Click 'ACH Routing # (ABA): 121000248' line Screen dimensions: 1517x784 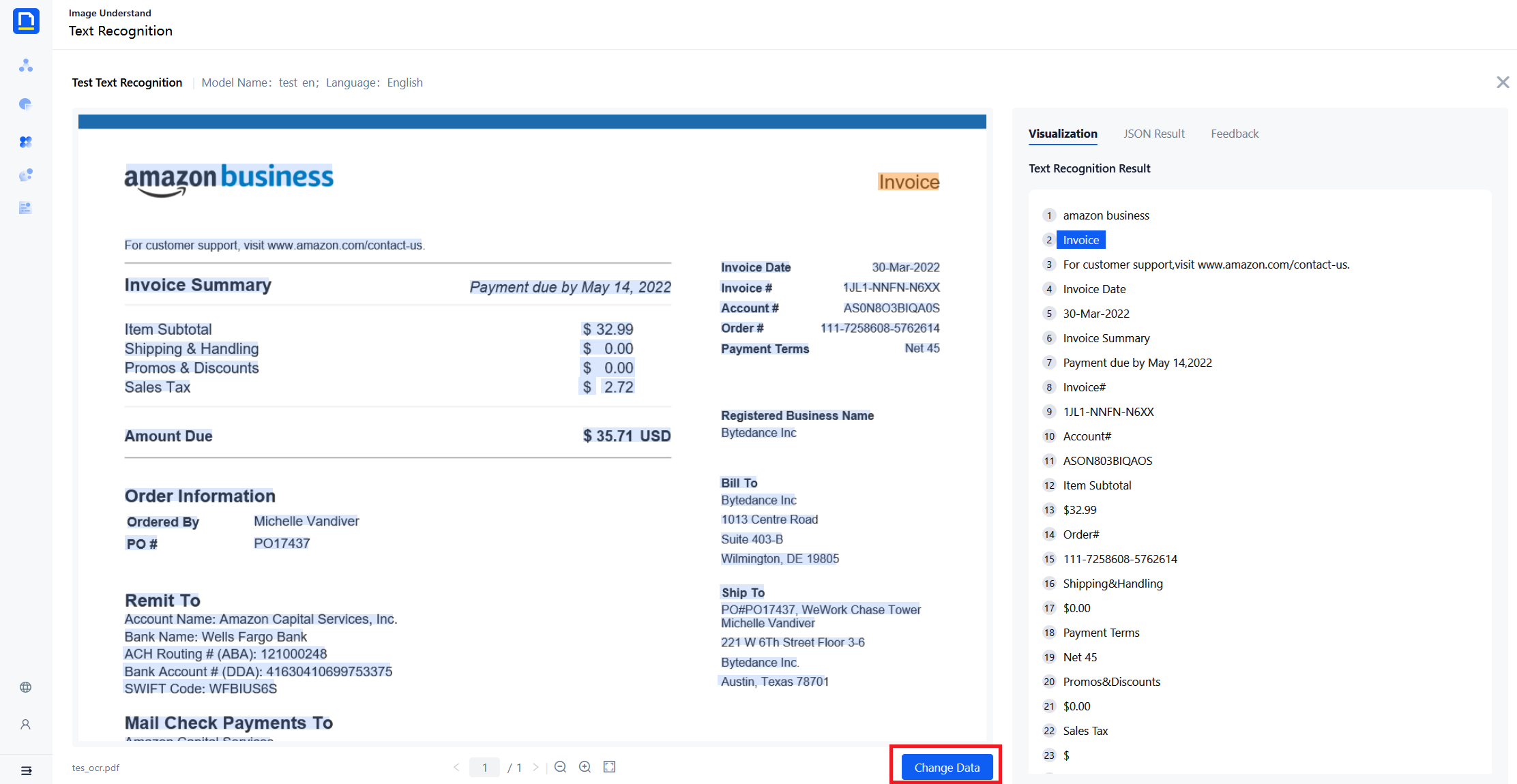(225, 654)
